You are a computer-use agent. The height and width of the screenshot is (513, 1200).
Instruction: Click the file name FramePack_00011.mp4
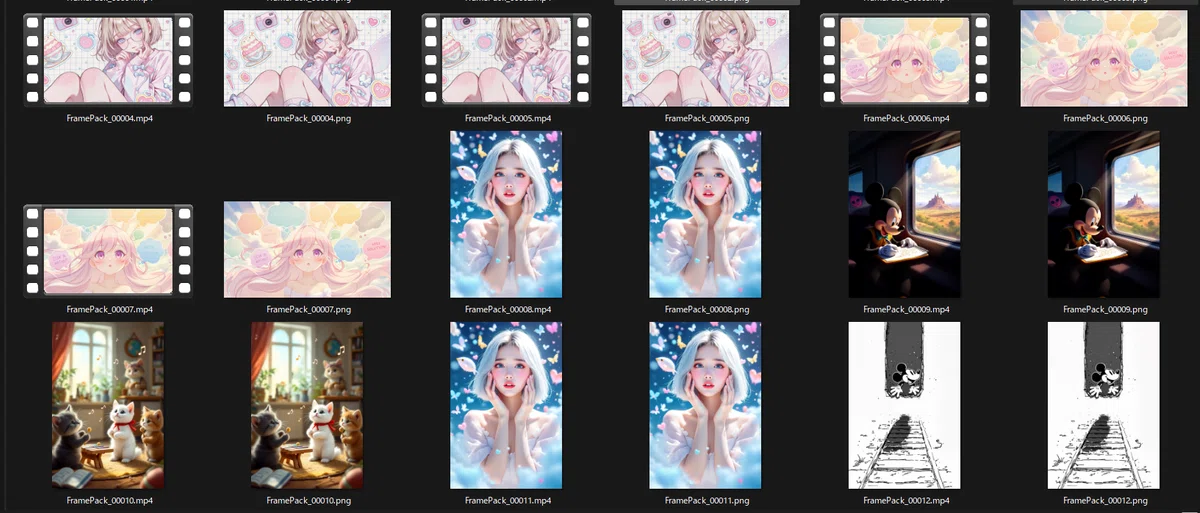[x=507, y=500]
